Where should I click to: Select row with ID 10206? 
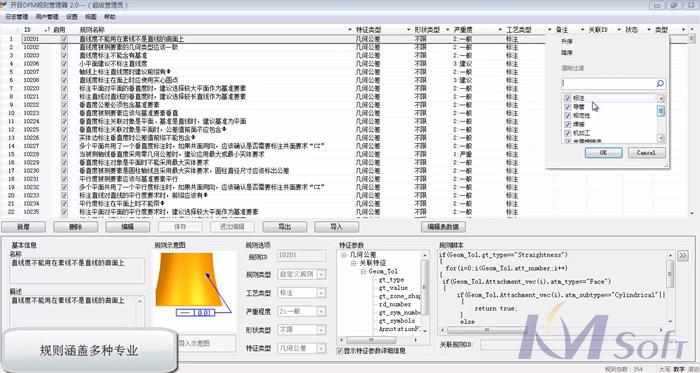tap(348, 63)
